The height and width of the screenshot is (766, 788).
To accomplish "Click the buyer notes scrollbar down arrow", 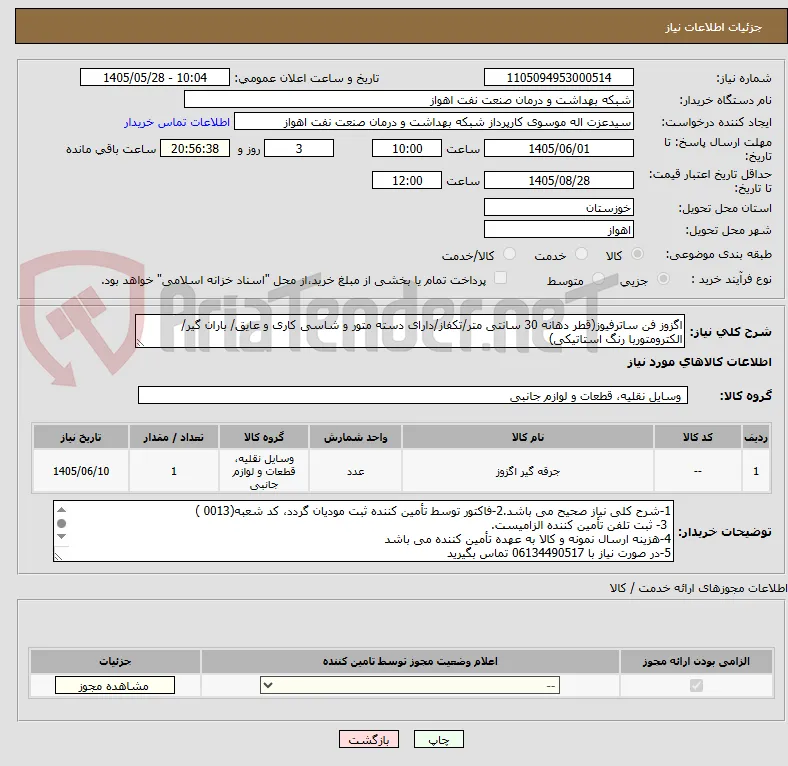I will click(x=61, y=537).
